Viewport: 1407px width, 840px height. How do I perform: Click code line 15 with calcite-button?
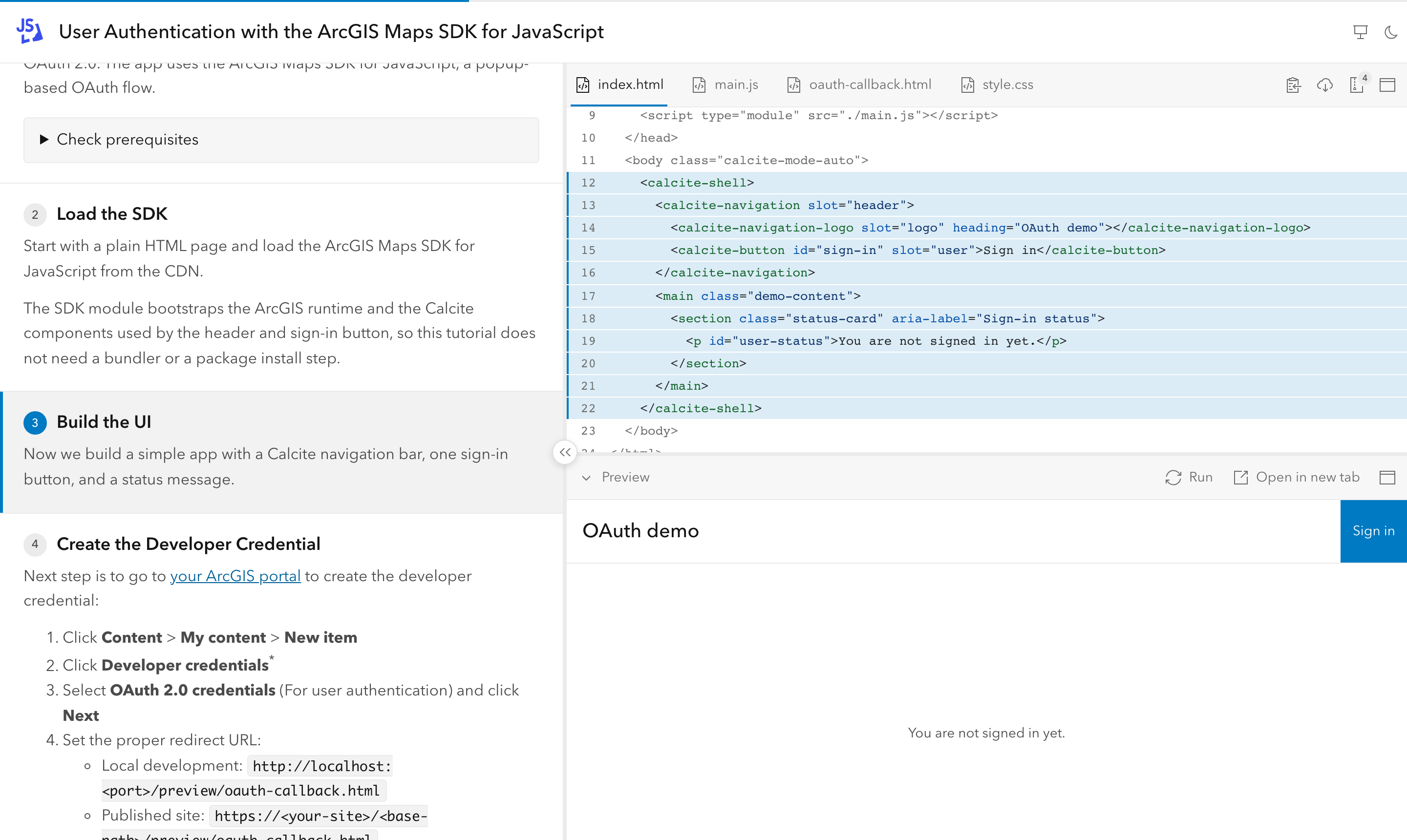tap(987, 250)
